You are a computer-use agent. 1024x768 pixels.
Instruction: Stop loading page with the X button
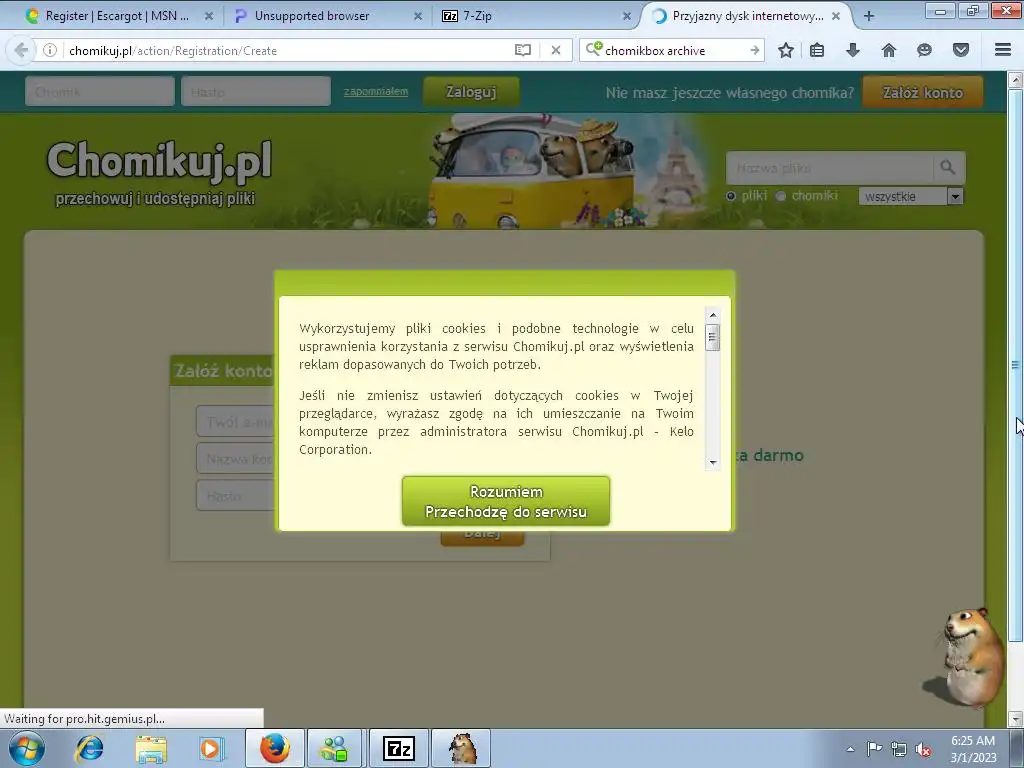point(556,50)
